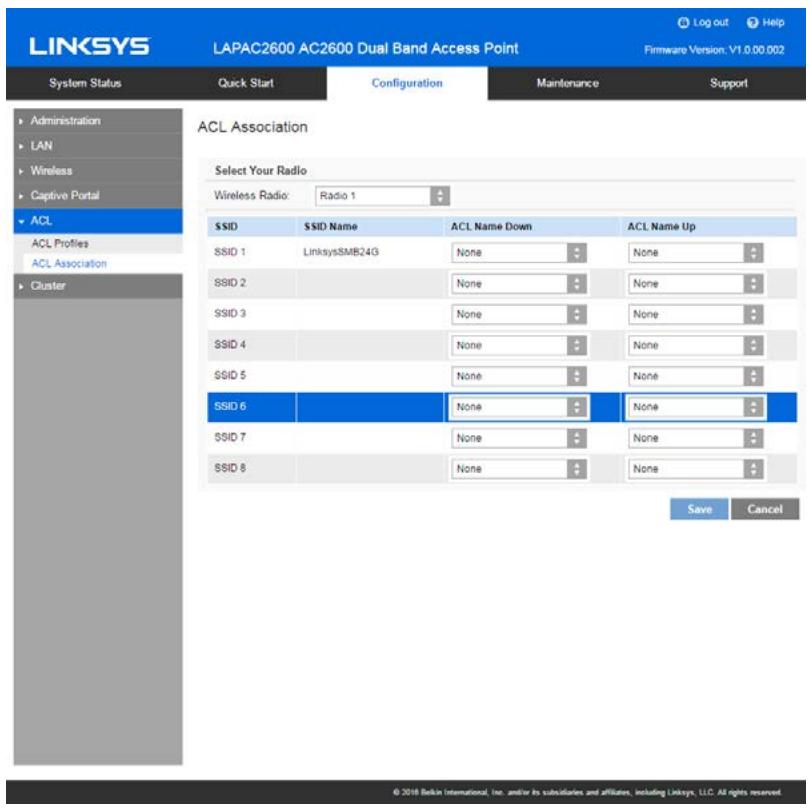Expand the Administration sidebar section
Screen dimensions: 809x810
pos(98,121)
